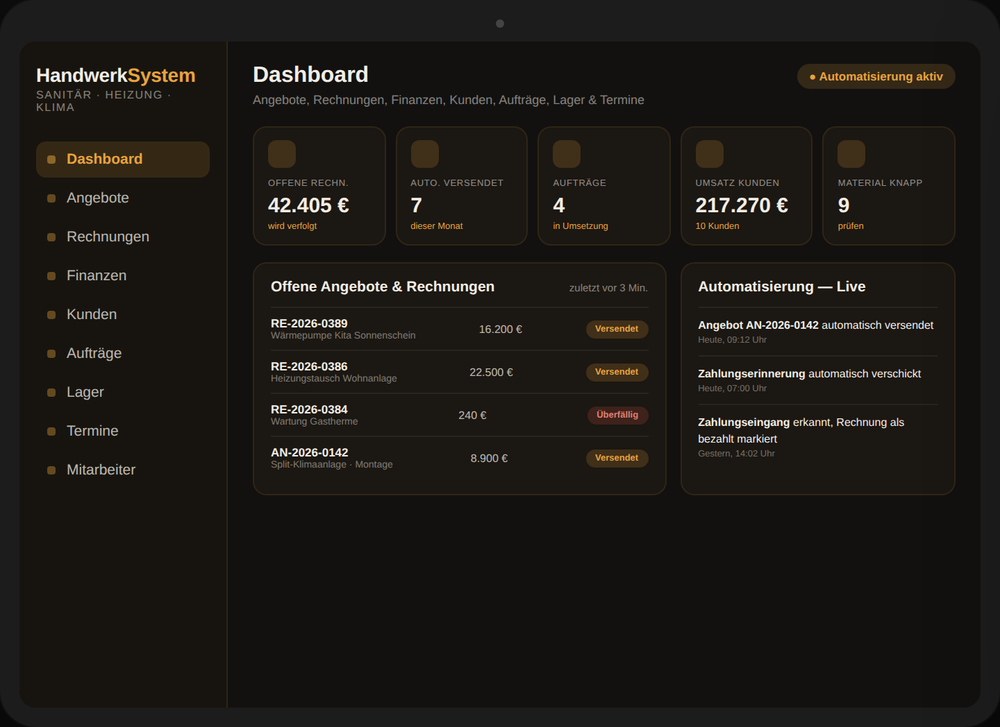1000x727 pixels.
Task: Click the bullet icon beside Angebote
Action: pyautogui.click(x=52, y=198)
